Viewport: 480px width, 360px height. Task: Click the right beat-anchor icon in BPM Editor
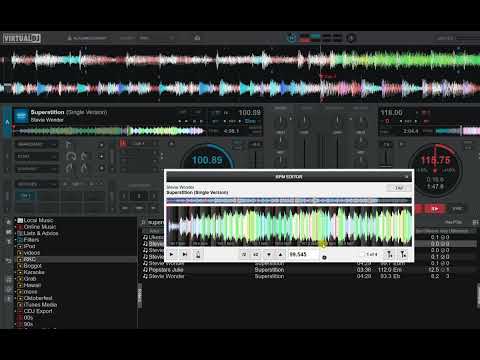[x=403, y=255]
